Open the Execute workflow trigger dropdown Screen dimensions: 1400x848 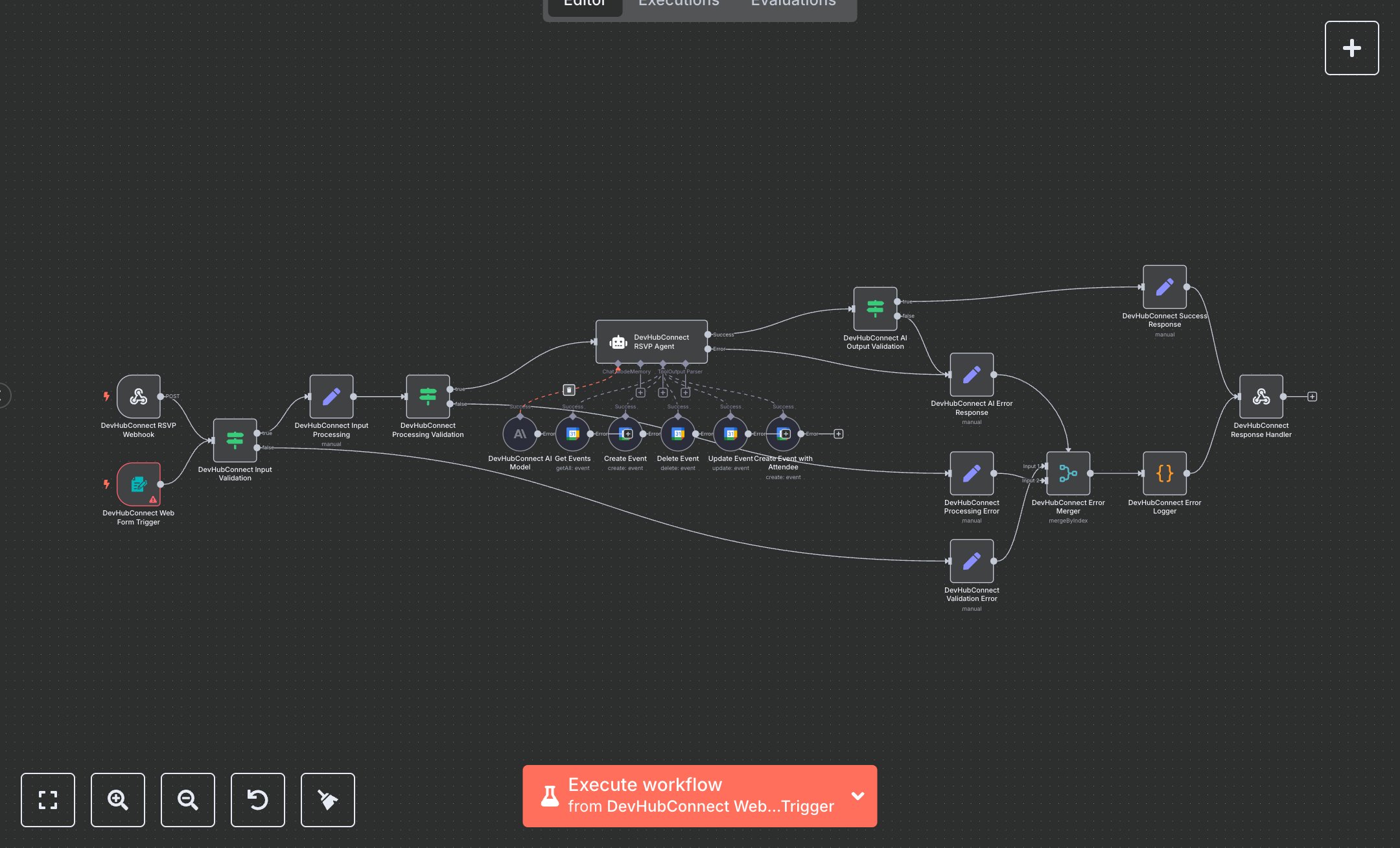[x=857, y=795]
